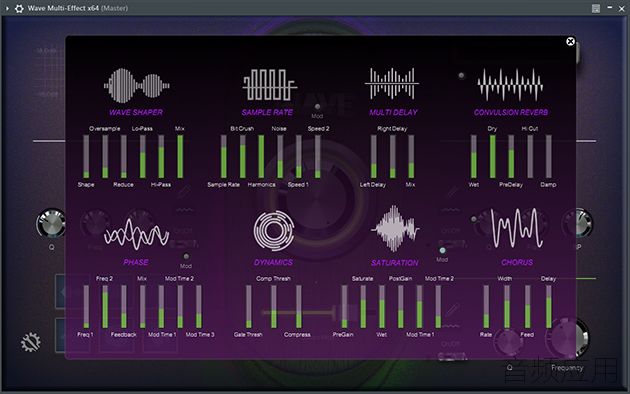Click the preset icon in the title bar
The image size is (630, 394).
pos(596,8)
